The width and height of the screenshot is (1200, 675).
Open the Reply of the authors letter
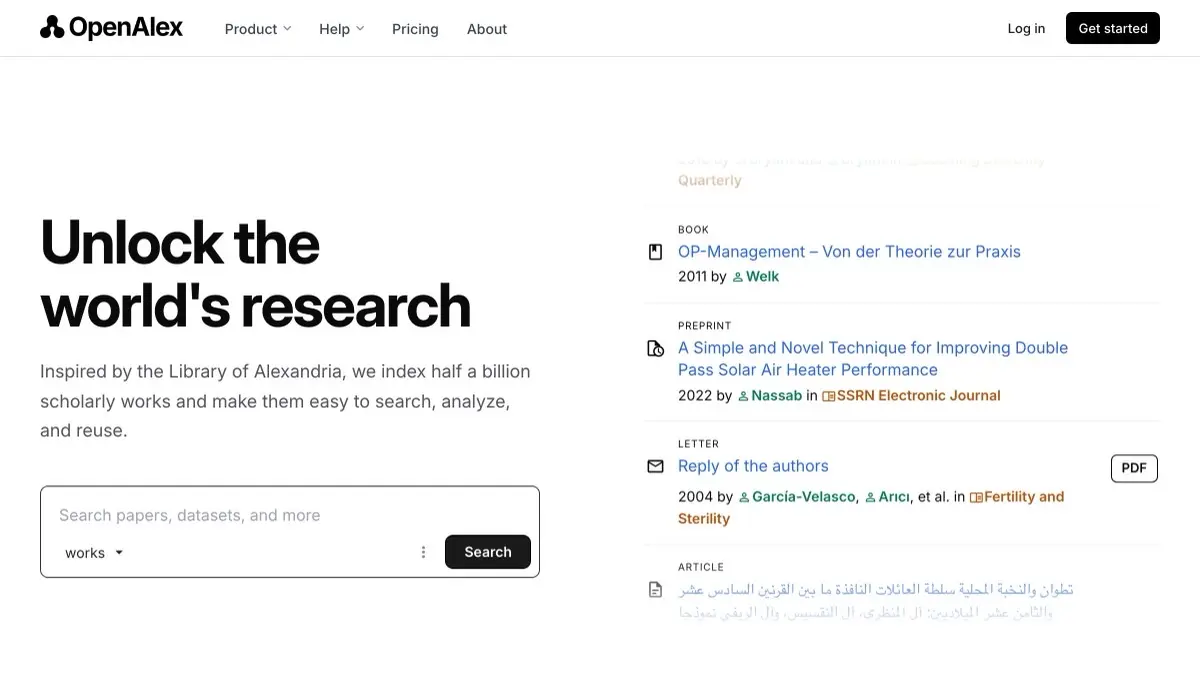[753, 466]
